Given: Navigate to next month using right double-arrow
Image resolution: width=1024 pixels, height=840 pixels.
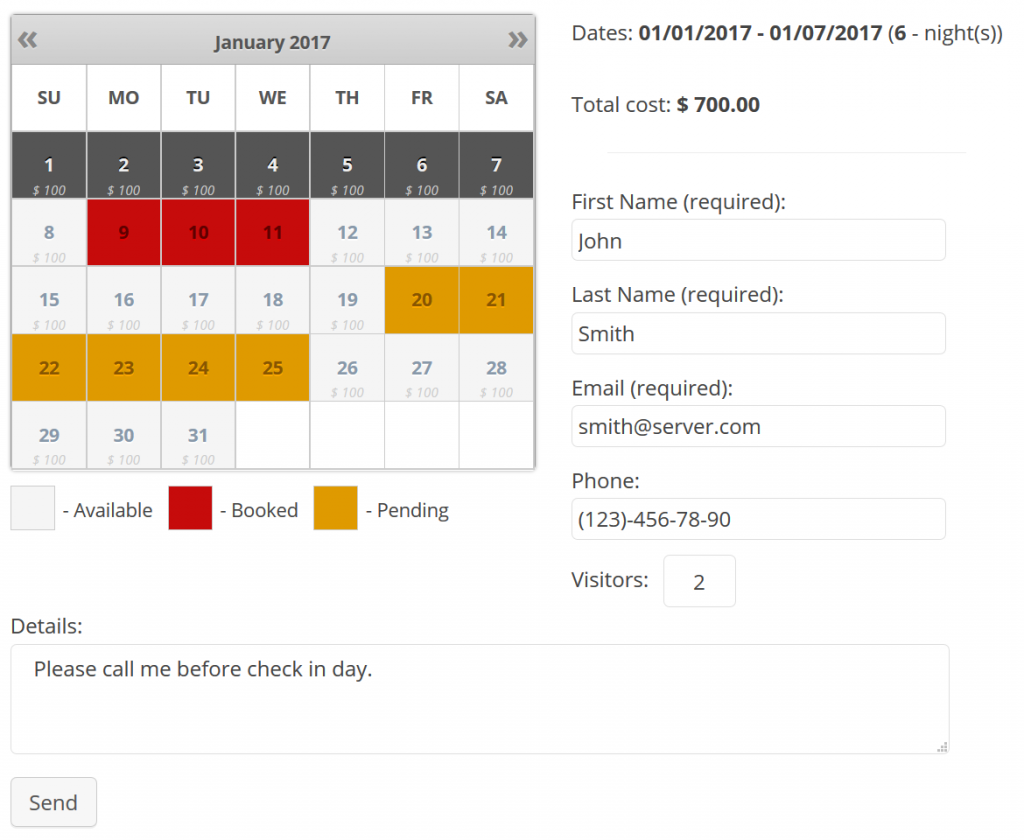Looking at the screenshot, I should pyautogui.click(x=518, y=40).
